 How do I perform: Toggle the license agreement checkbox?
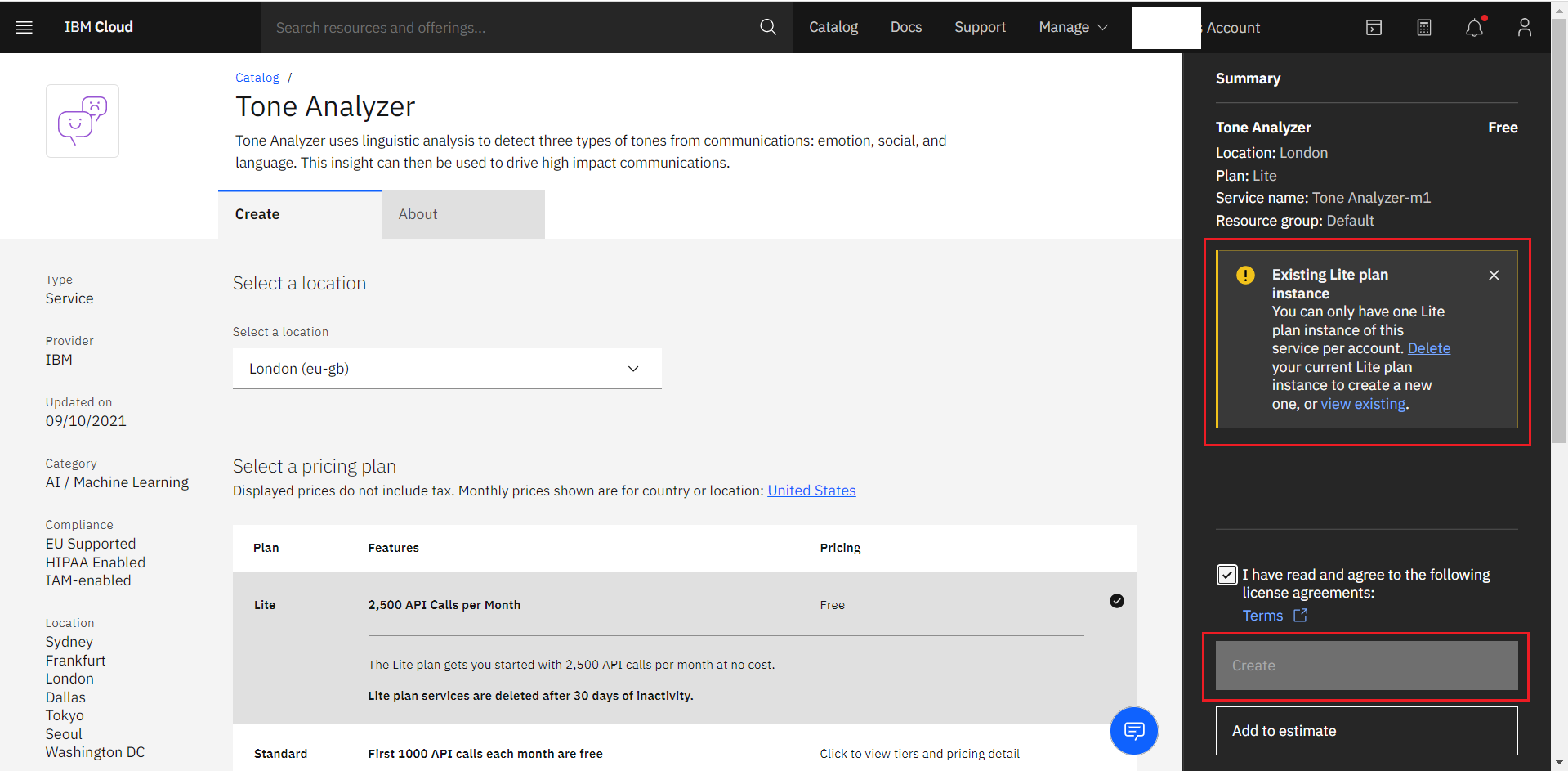pyautogui.click(x=1226, y=575)
